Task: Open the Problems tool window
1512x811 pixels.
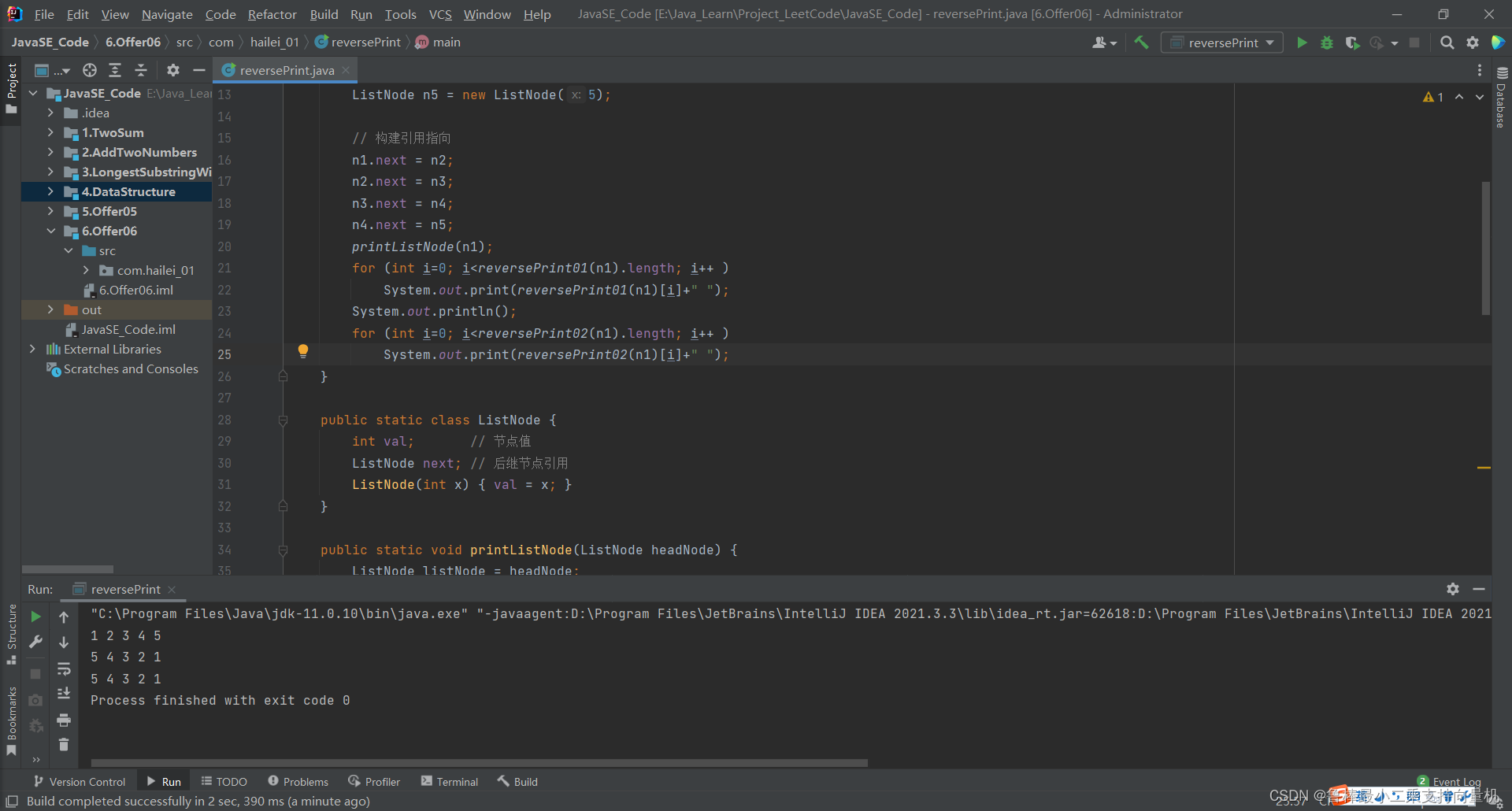Action: (298, 781)
